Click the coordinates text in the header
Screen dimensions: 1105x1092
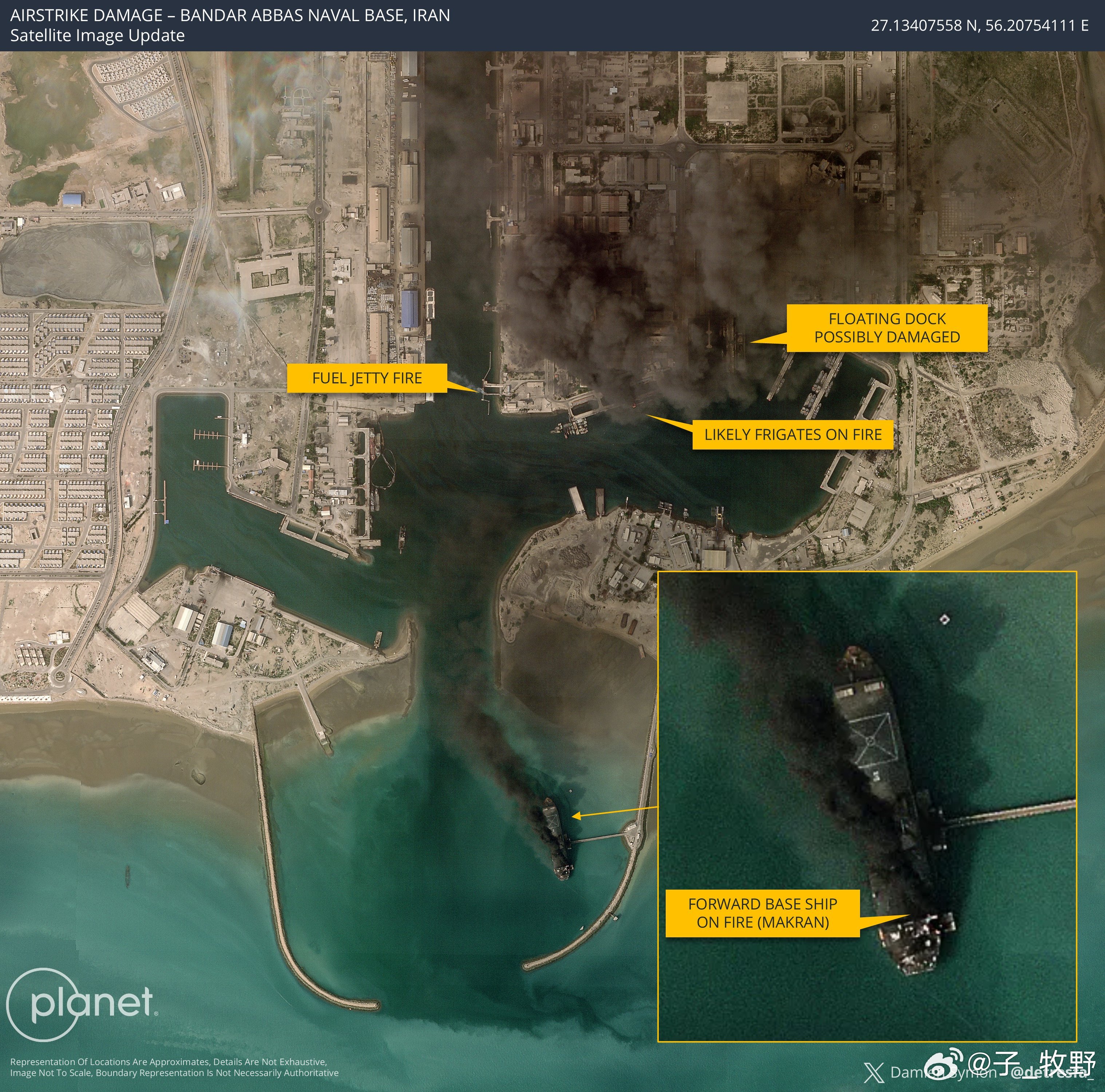coord(979,25)
